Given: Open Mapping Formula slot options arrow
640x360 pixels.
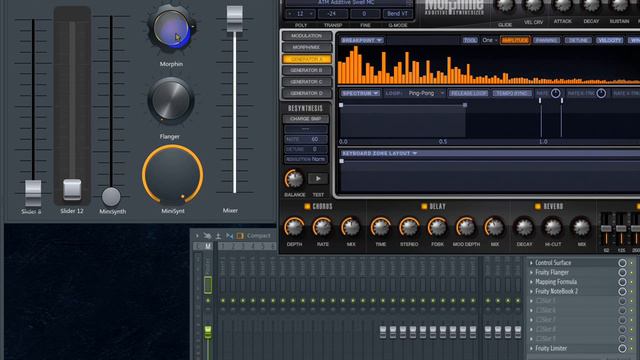Looking at the screenshot, I should pyautogui.click(x=531, y=282).
